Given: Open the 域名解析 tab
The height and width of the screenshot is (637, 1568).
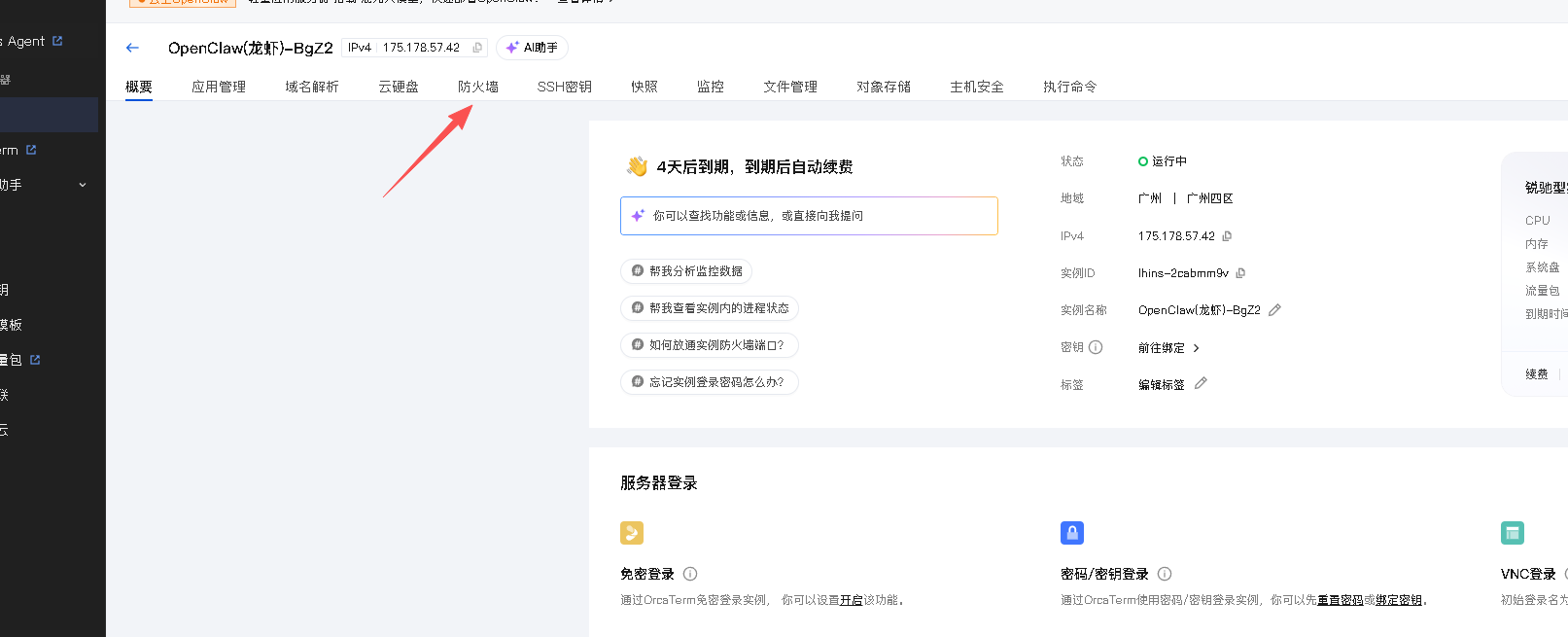Looking at the screenshot, I should click(312, 87).
